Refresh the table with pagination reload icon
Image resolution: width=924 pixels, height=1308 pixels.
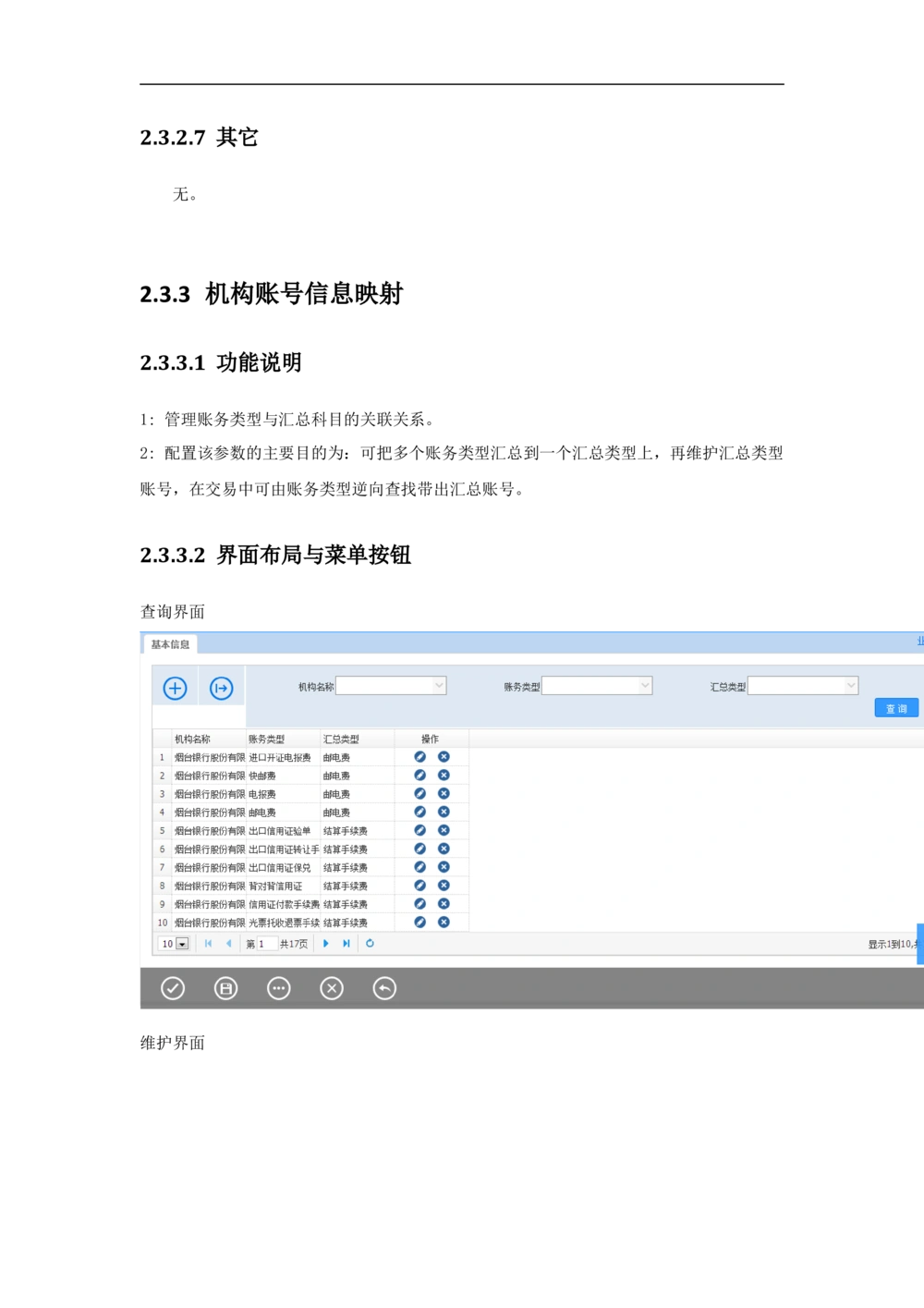370,944
